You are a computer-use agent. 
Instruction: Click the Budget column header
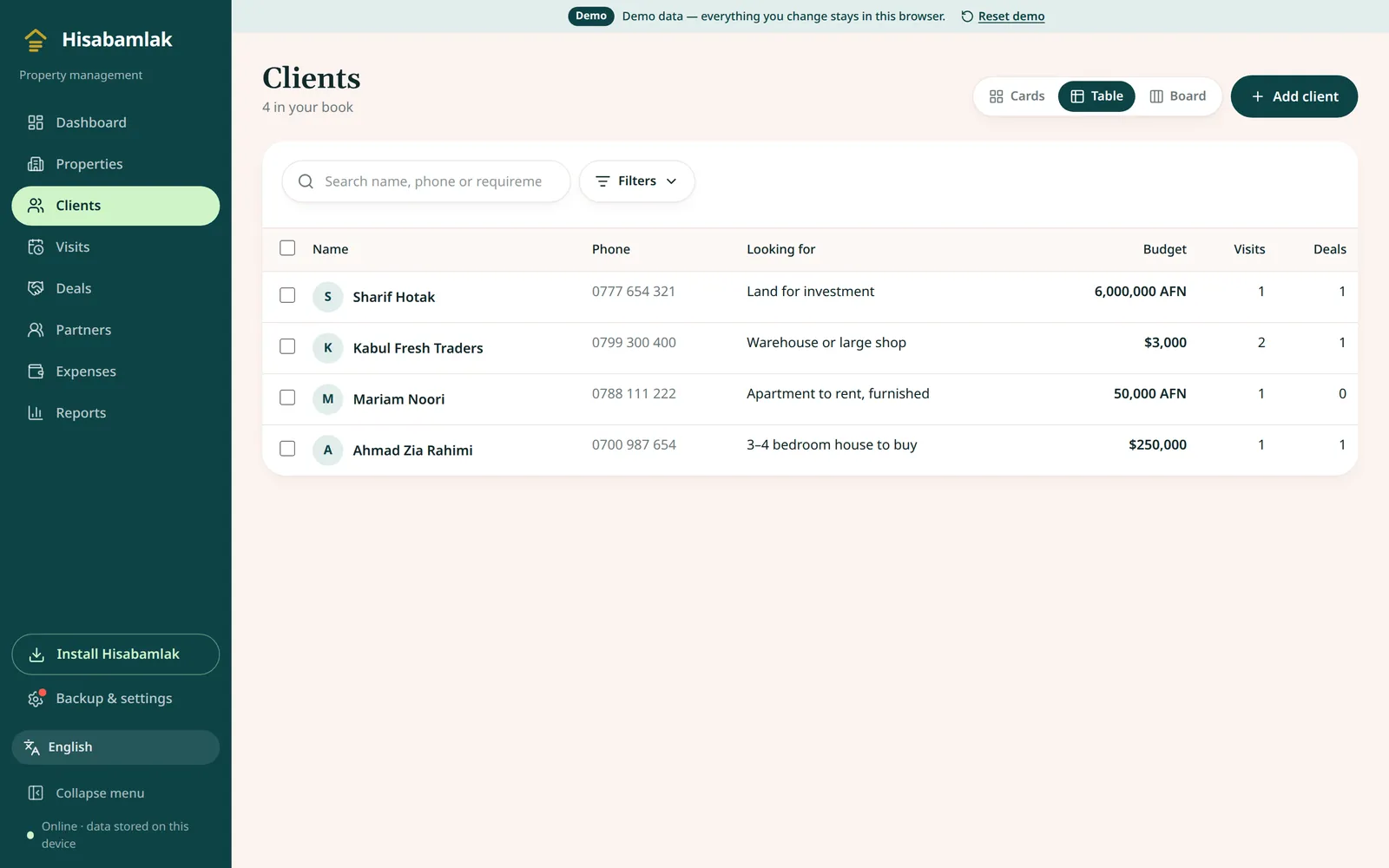[1164, 249]
